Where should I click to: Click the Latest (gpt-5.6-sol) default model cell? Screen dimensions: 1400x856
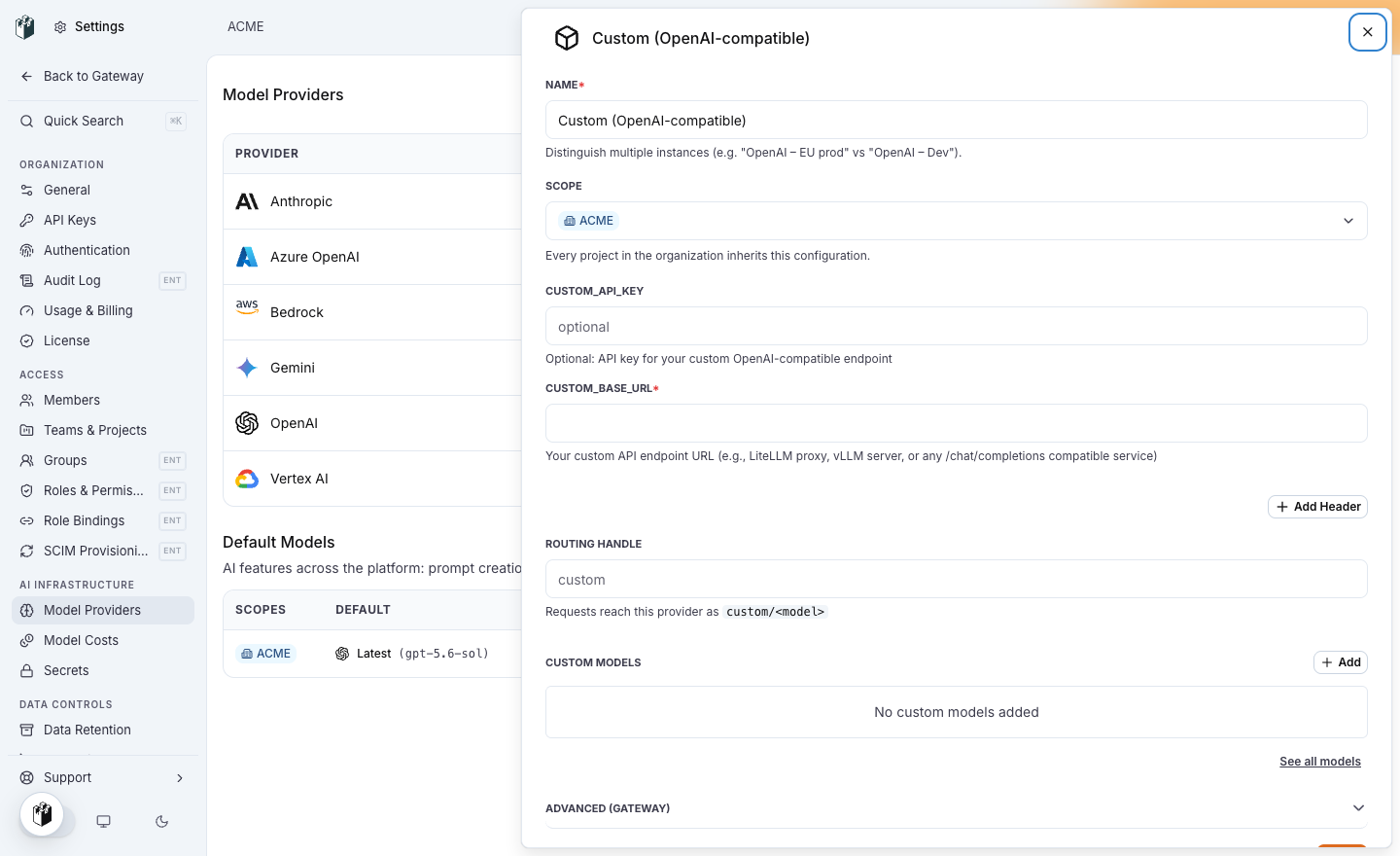pos(412,654)
